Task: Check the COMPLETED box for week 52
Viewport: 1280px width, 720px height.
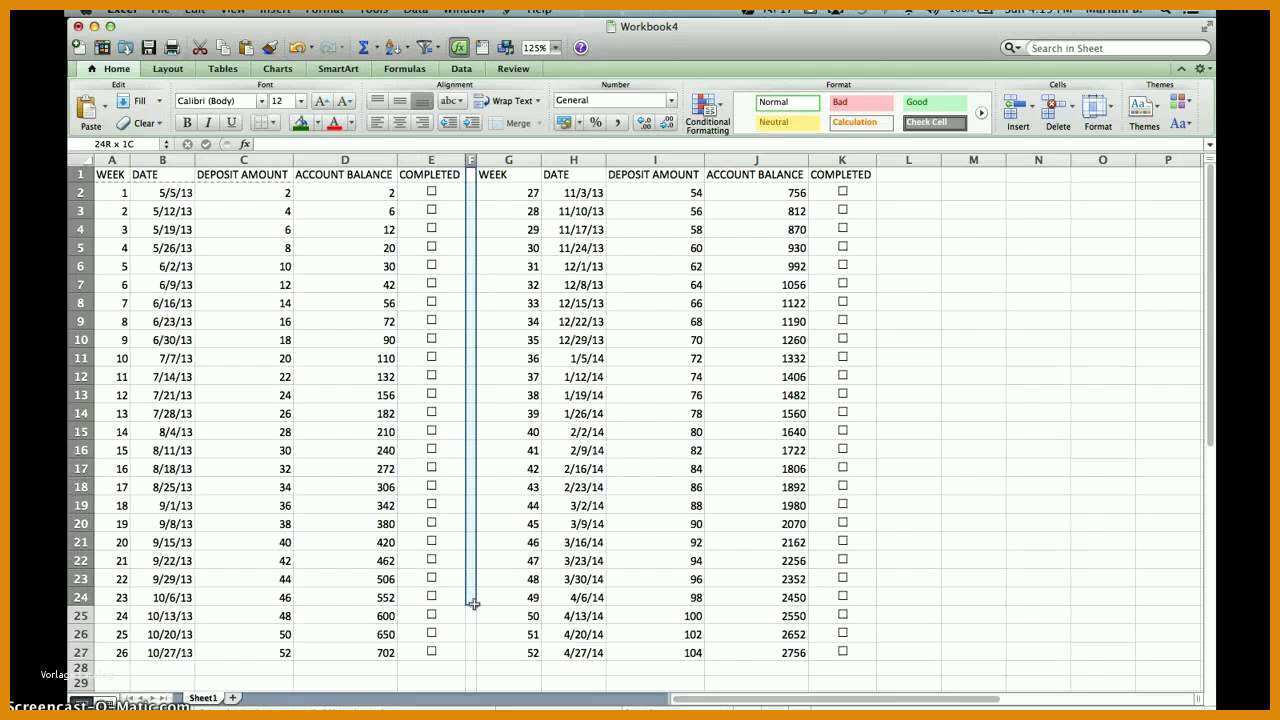Action: coord(843,651)
